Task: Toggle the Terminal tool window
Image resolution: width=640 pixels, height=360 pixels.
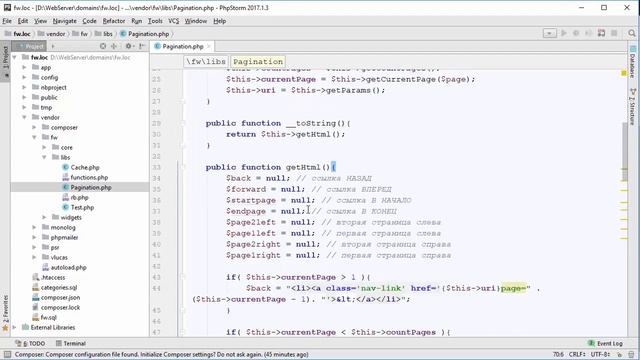Action: point(71,343)
